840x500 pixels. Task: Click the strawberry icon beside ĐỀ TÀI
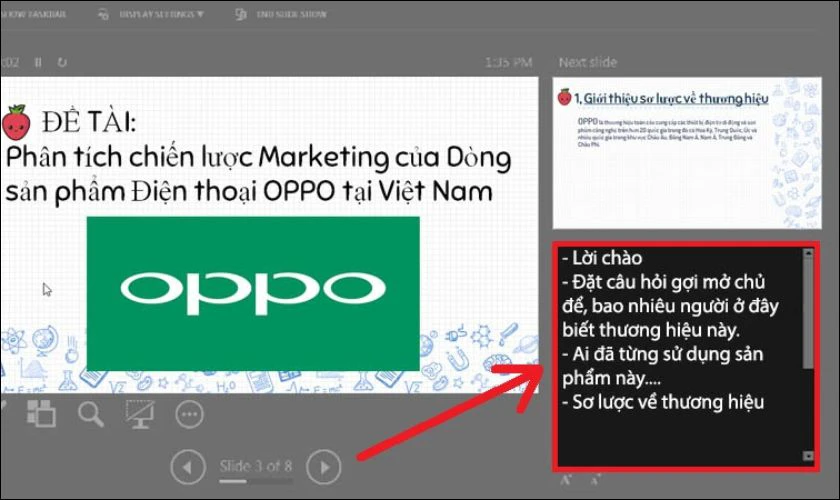(x=16, y=123)
